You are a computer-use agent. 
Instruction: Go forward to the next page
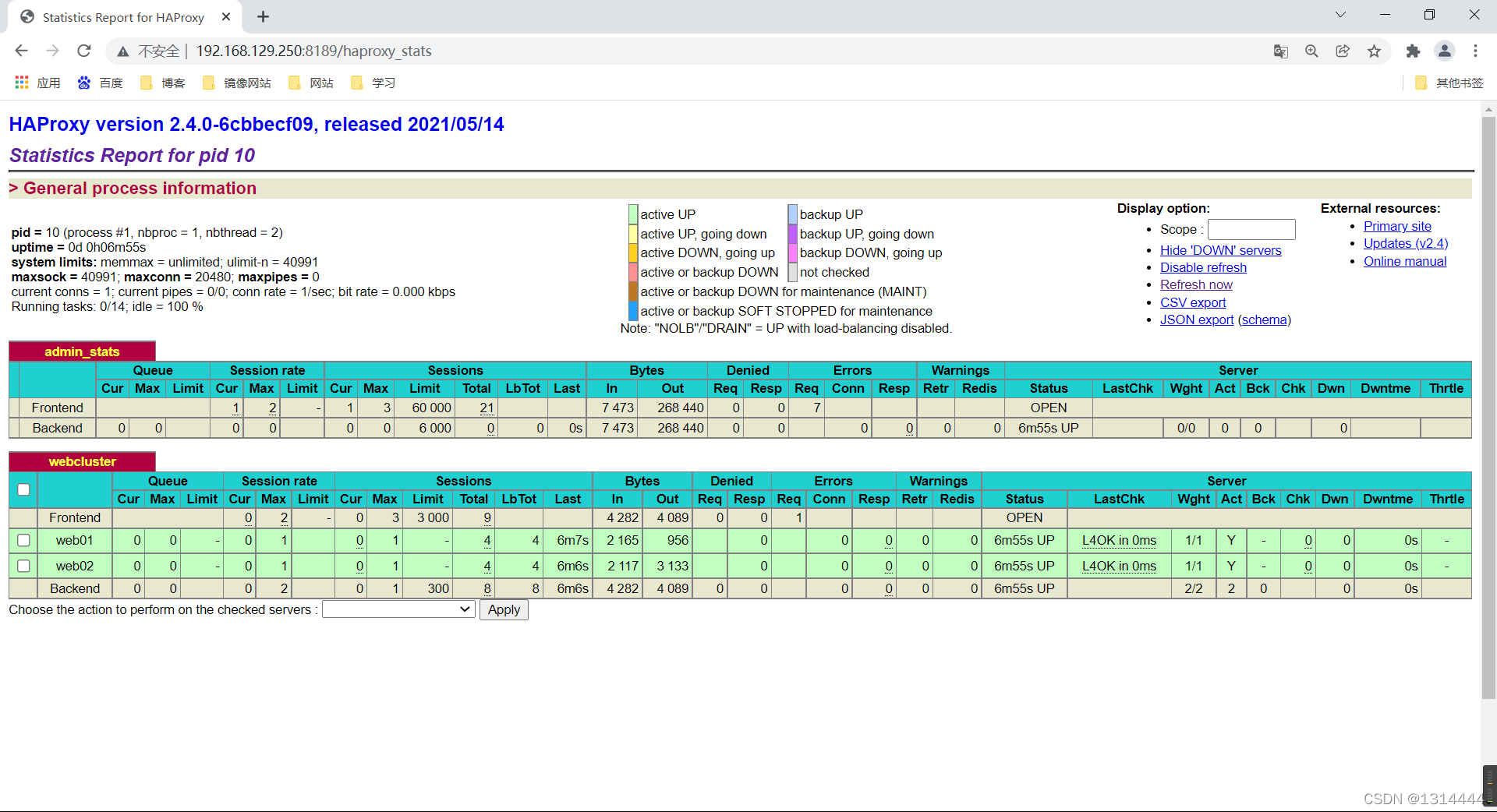click(x=52, y=51)
